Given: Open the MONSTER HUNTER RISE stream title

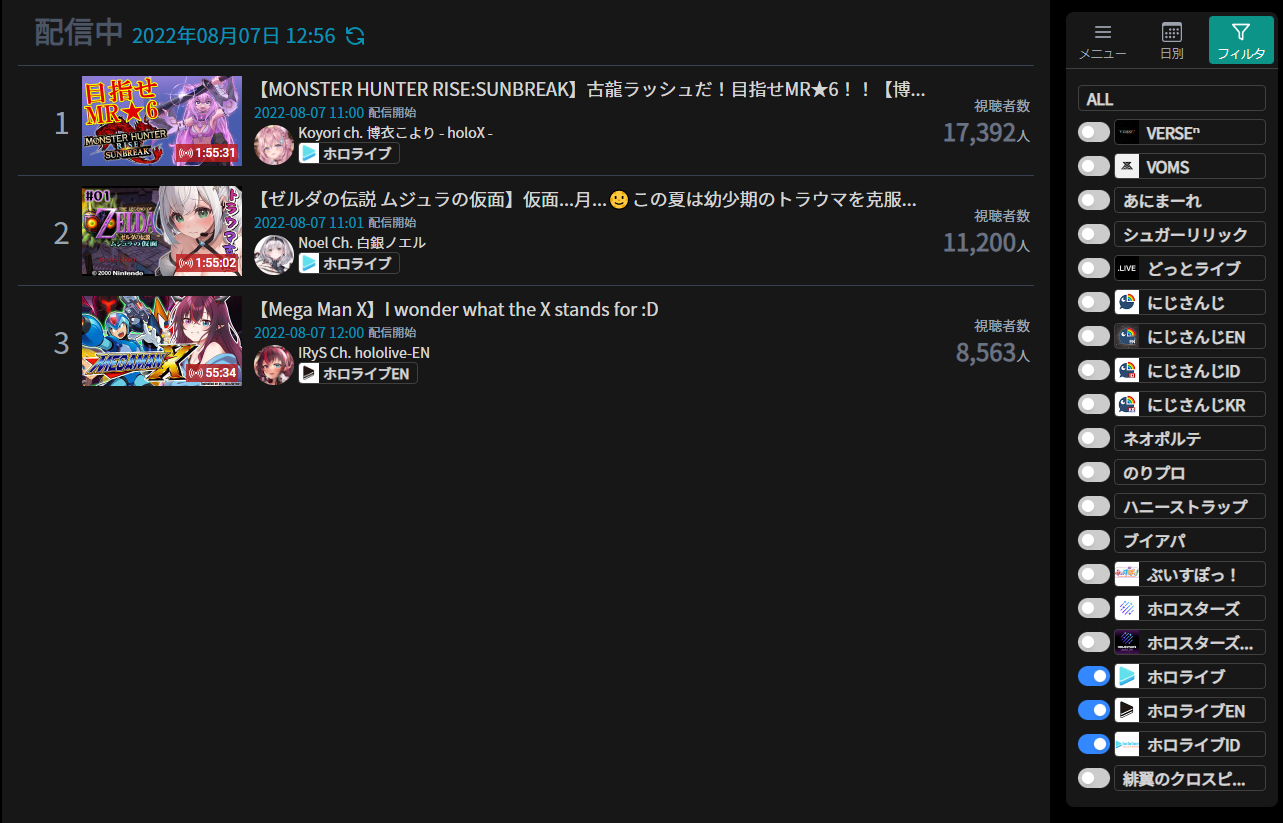Looking at the screenshot, I should [x=590, y=90].
